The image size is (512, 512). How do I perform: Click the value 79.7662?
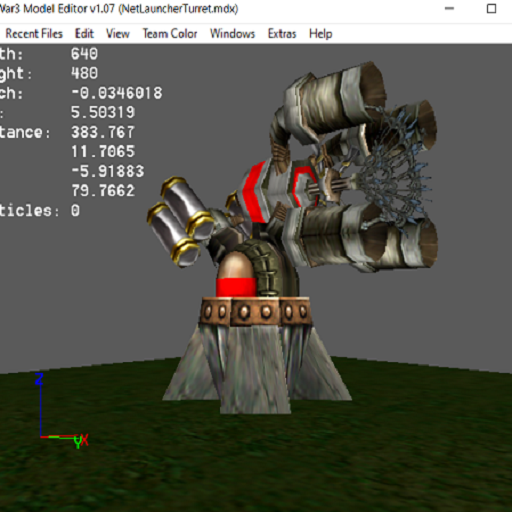(x=103, y=191)
